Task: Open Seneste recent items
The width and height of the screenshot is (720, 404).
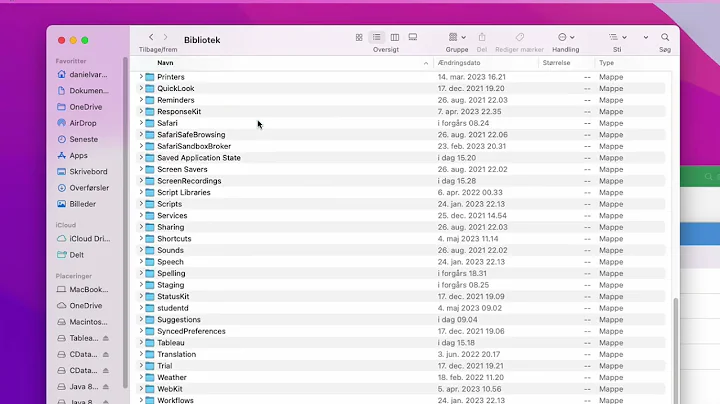Action: 77,139
